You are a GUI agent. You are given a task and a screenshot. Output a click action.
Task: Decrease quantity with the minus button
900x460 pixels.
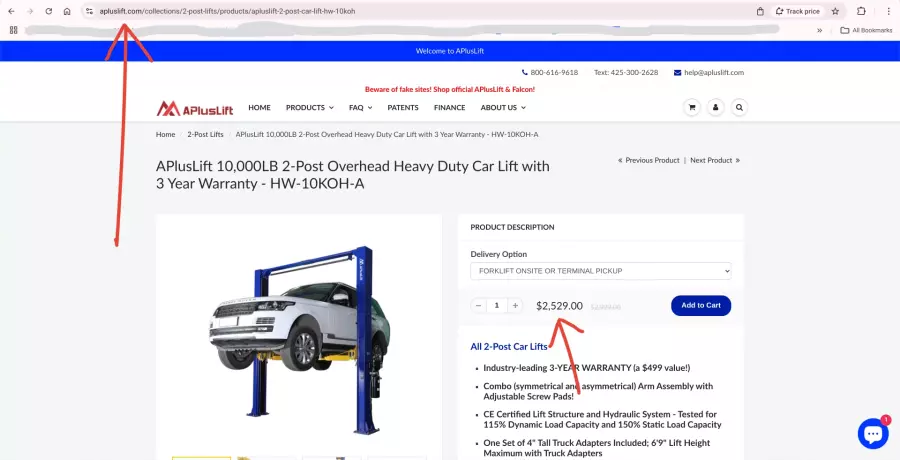(x=478, y=305)
